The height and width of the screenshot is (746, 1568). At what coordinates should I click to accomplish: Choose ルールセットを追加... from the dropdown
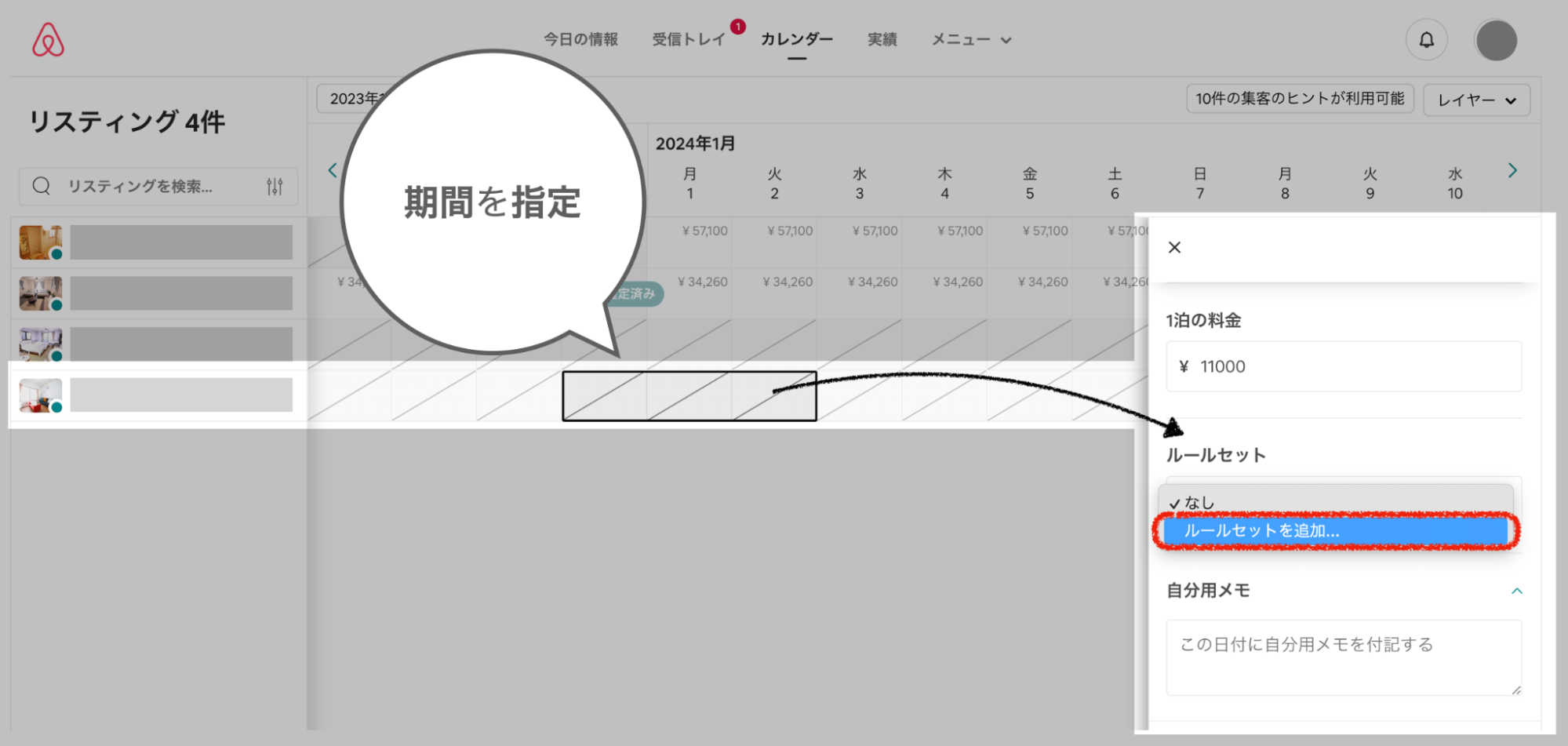[1335, 531]
